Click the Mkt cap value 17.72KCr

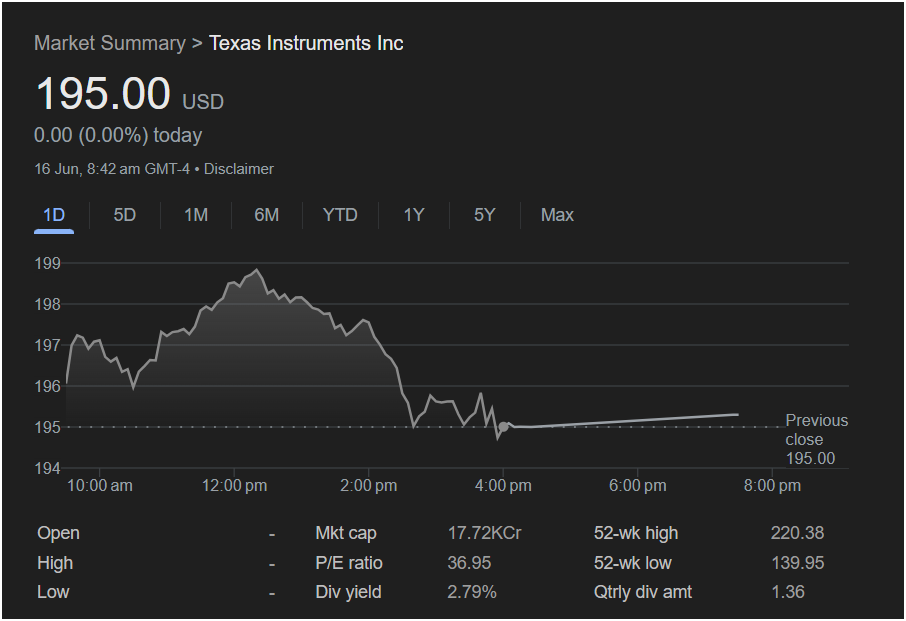(484, 533)
